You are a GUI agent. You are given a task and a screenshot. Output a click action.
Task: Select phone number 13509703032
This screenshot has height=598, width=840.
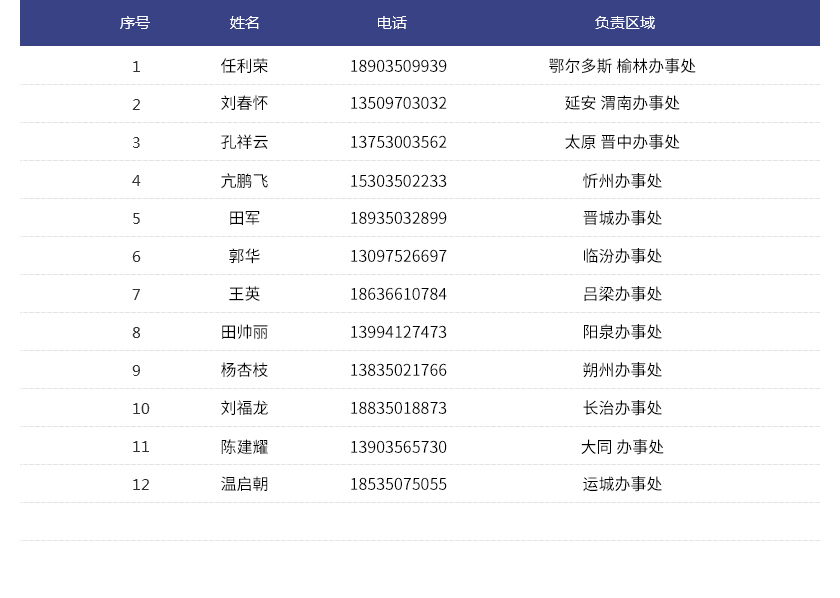point(398,103)
